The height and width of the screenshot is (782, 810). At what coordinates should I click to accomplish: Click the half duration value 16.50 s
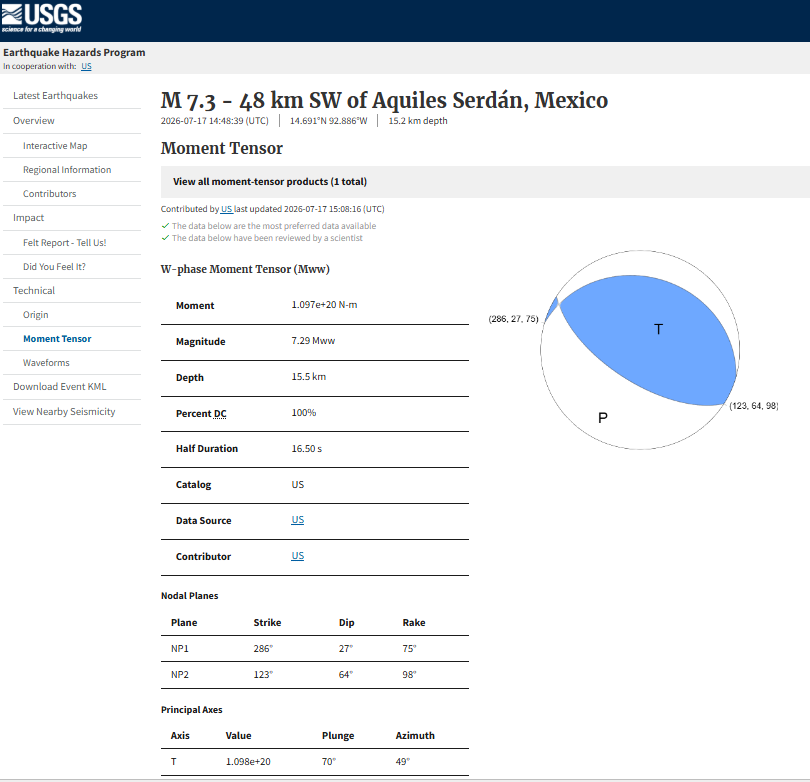(x=307, y=448)
